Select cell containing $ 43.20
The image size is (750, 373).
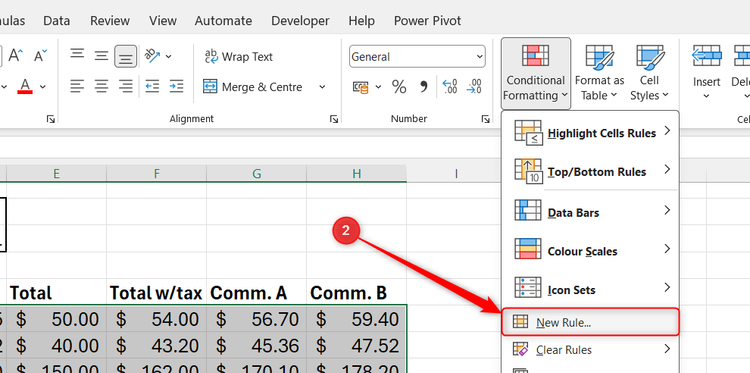click(156, 345)
